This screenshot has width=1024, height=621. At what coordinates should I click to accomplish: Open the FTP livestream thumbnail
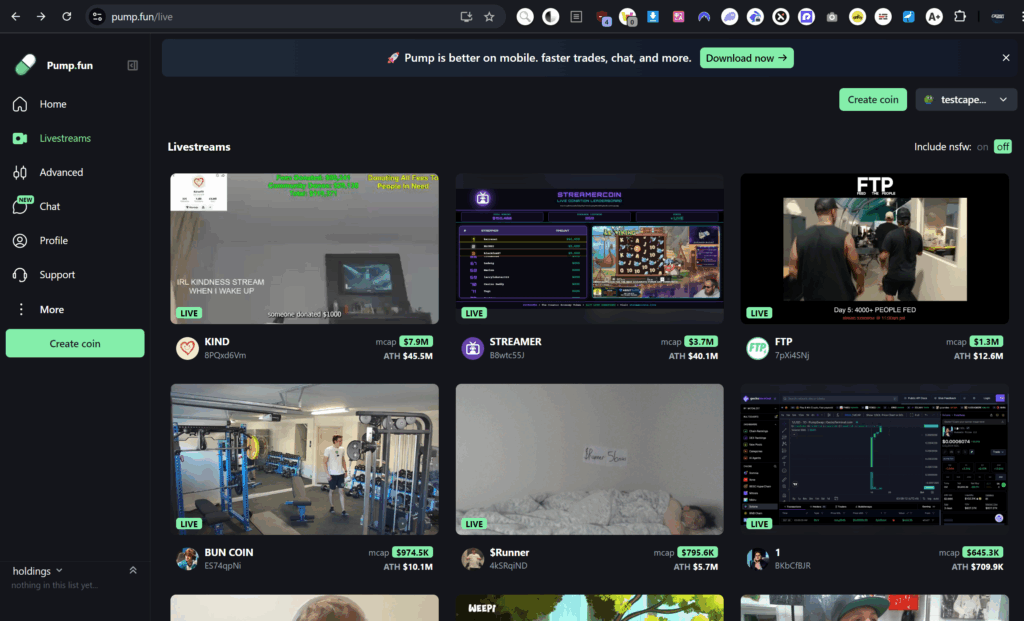click(x=874, y=249)
